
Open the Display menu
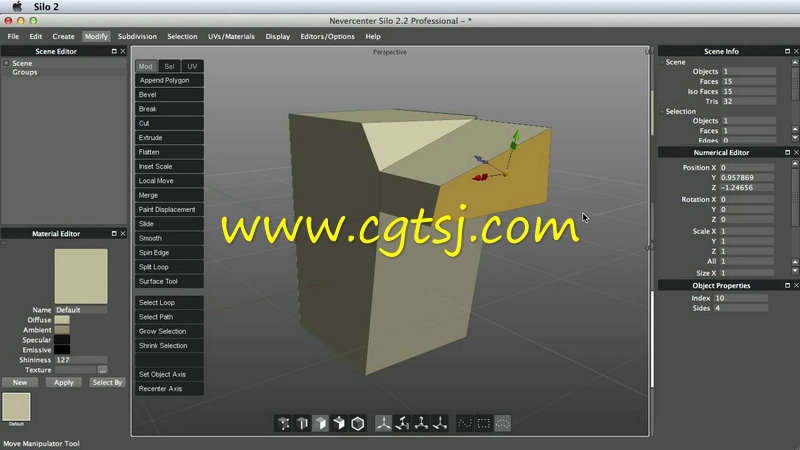pyautogui.click(x=278, y=36)
